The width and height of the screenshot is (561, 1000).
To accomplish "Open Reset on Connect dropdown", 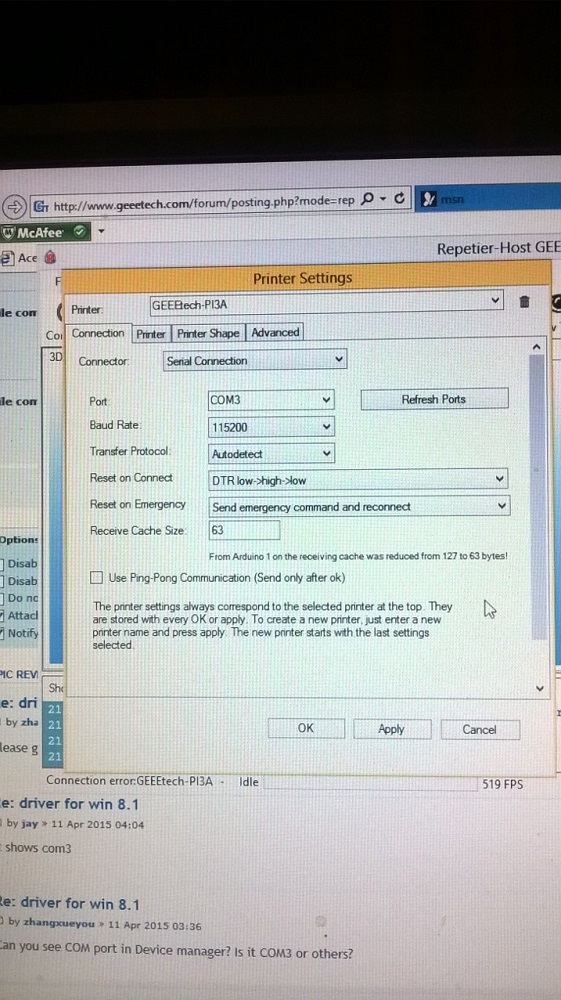I will click(x=358, y=480).
